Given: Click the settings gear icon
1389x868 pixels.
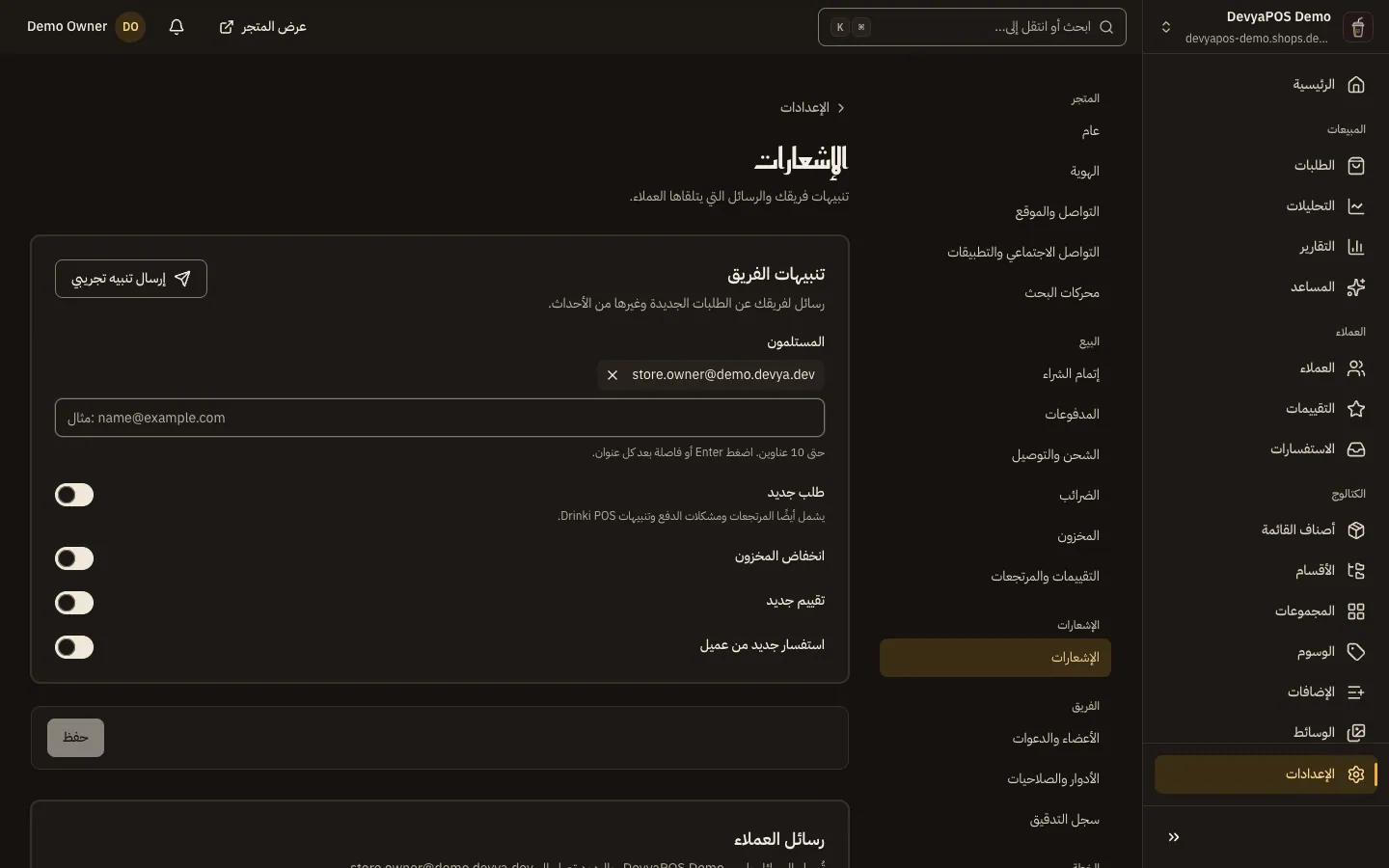Looking at the screenshot, I should 1356,774.
